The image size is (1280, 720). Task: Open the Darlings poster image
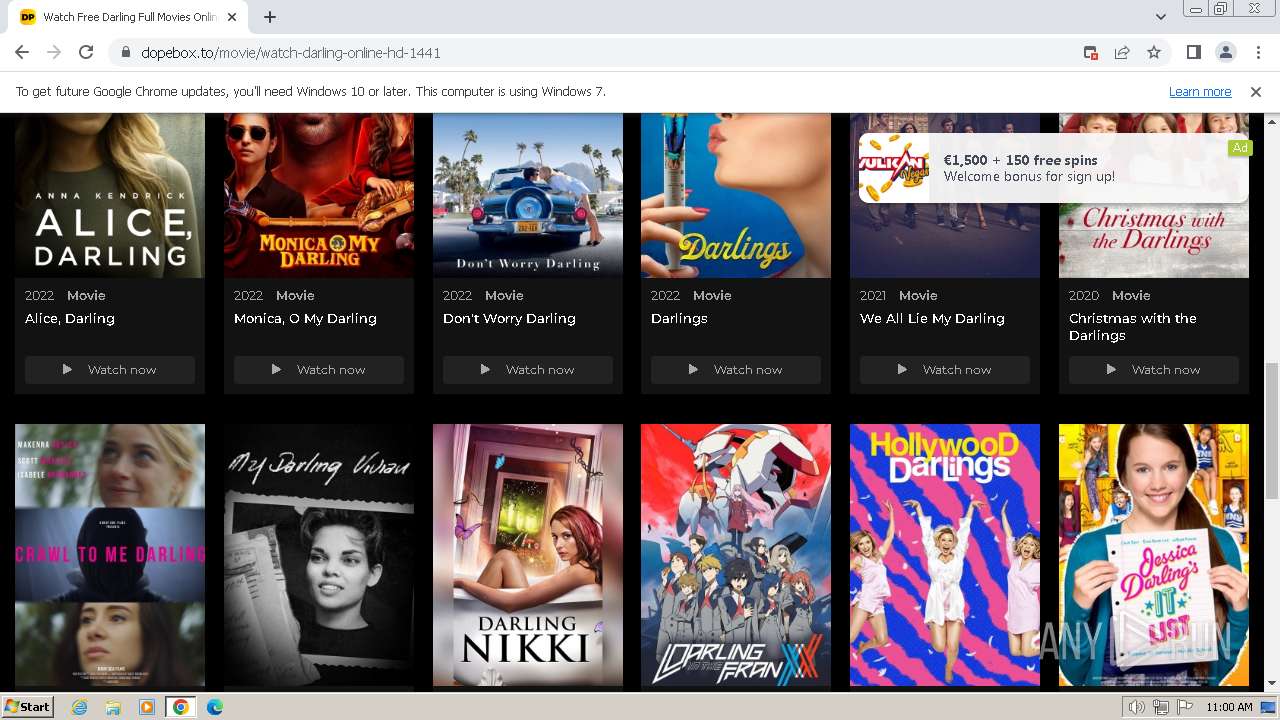point(736,195)
